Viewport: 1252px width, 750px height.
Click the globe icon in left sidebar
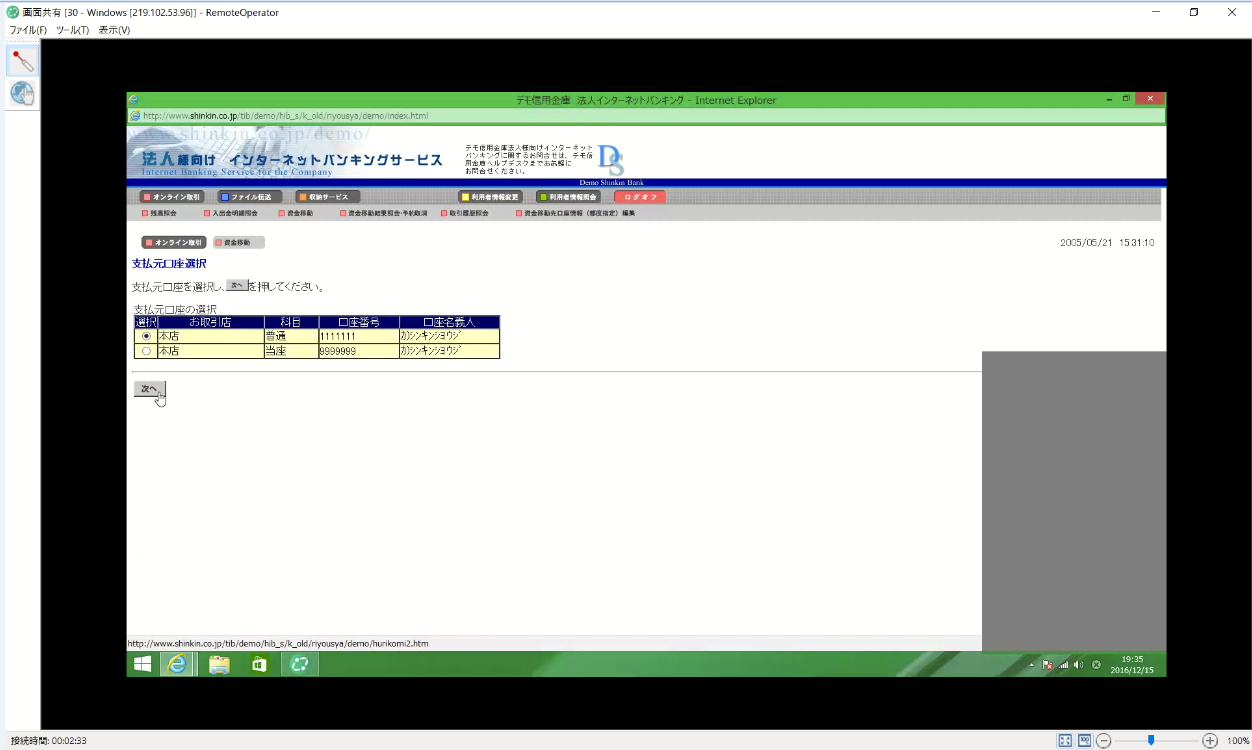click(x=22, y=94)
